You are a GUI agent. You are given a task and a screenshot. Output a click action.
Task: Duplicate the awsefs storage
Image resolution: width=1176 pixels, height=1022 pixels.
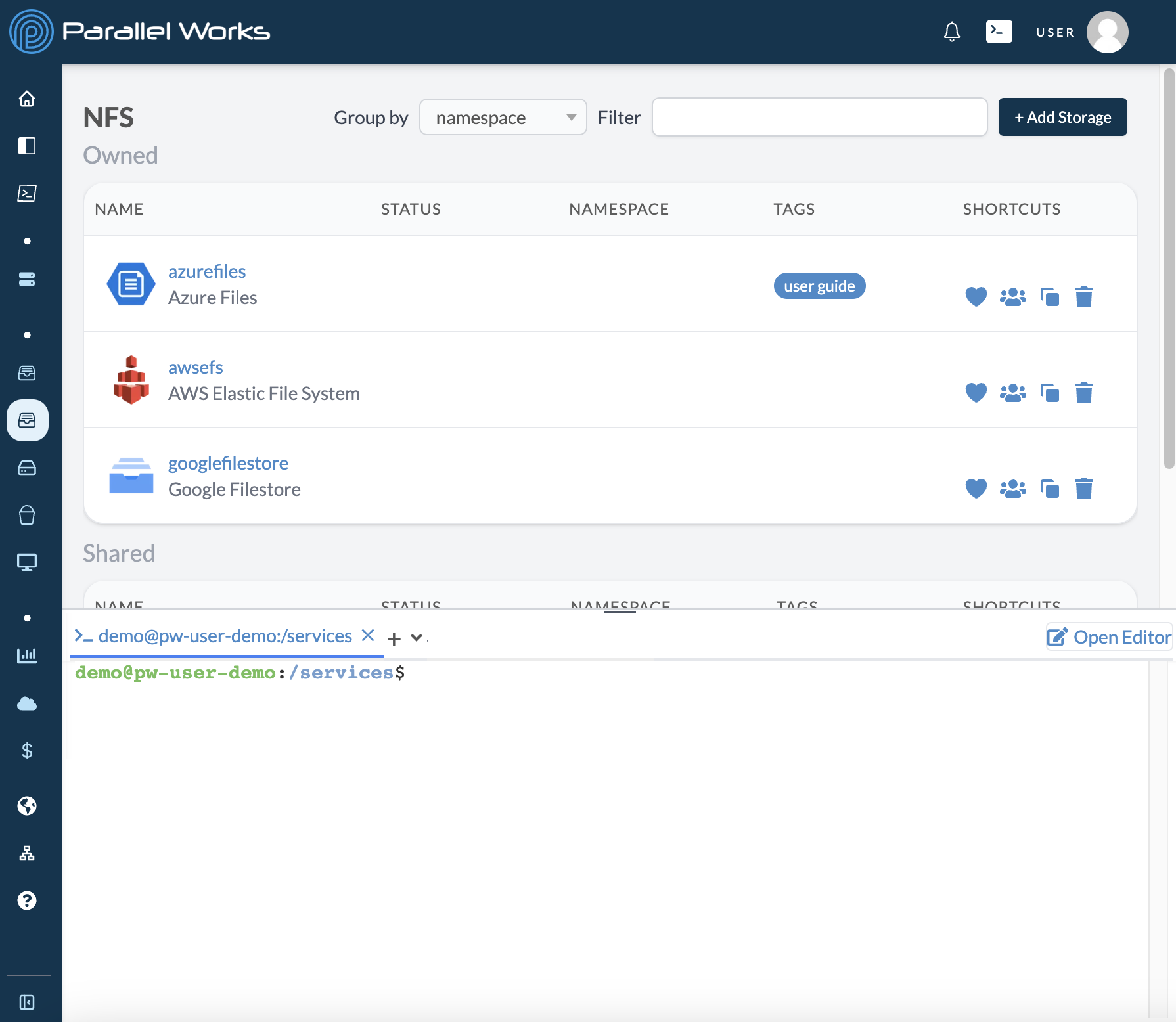pos(1050,393)
